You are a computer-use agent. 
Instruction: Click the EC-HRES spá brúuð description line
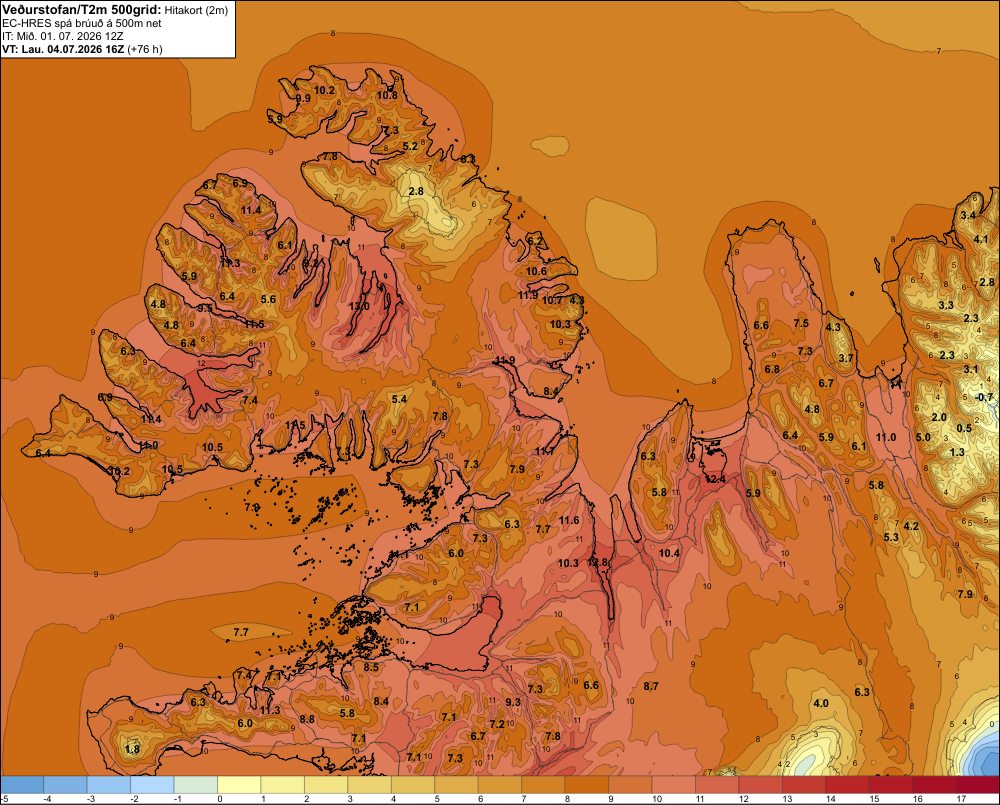pos(82,23)
